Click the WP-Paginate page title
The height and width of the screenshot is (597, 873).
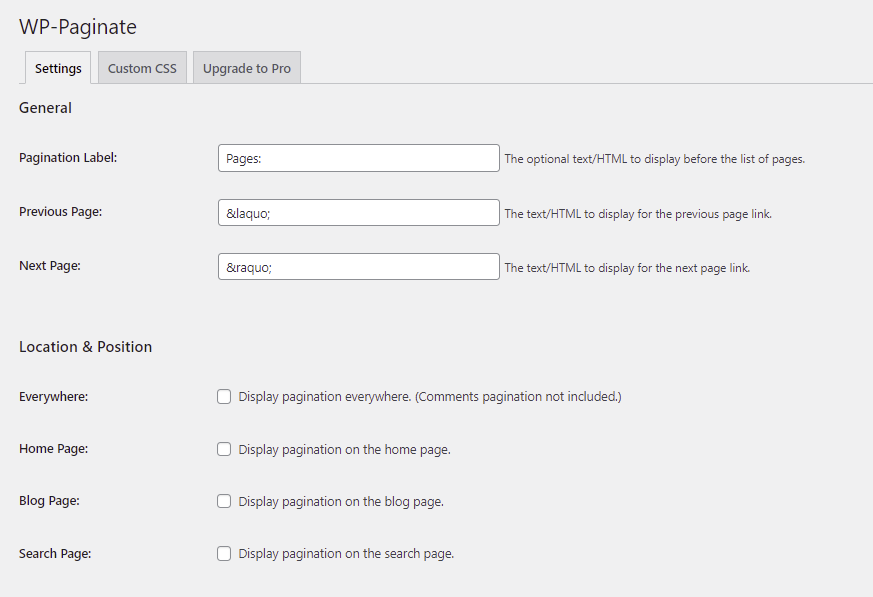tap(77, 27)
